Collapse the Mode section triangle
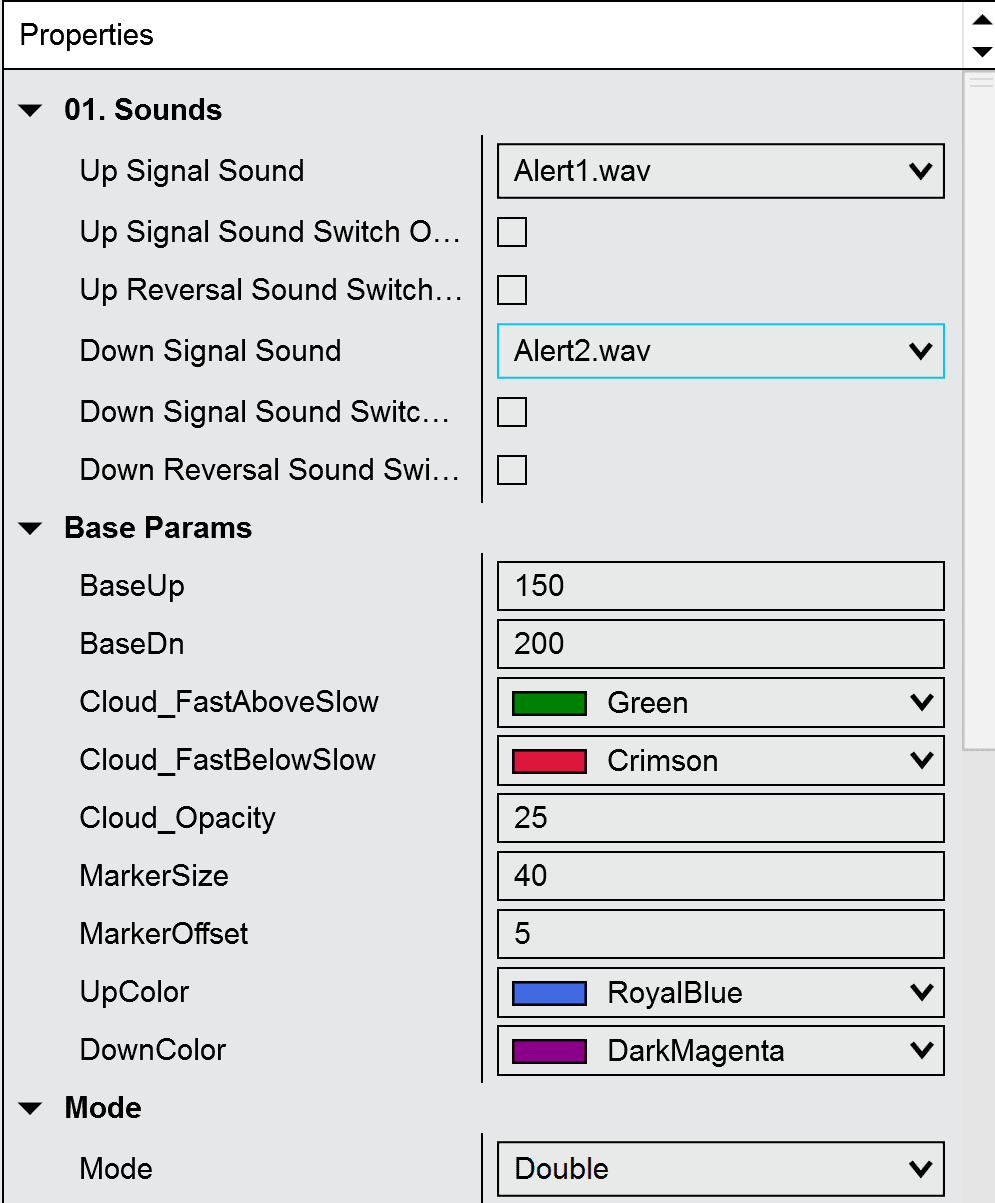 point(31,1109)
